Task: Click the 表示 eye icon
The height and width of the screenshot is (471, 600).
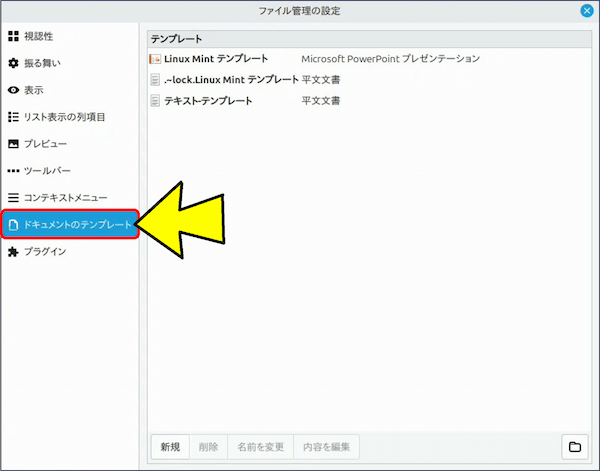Action: 13,90
